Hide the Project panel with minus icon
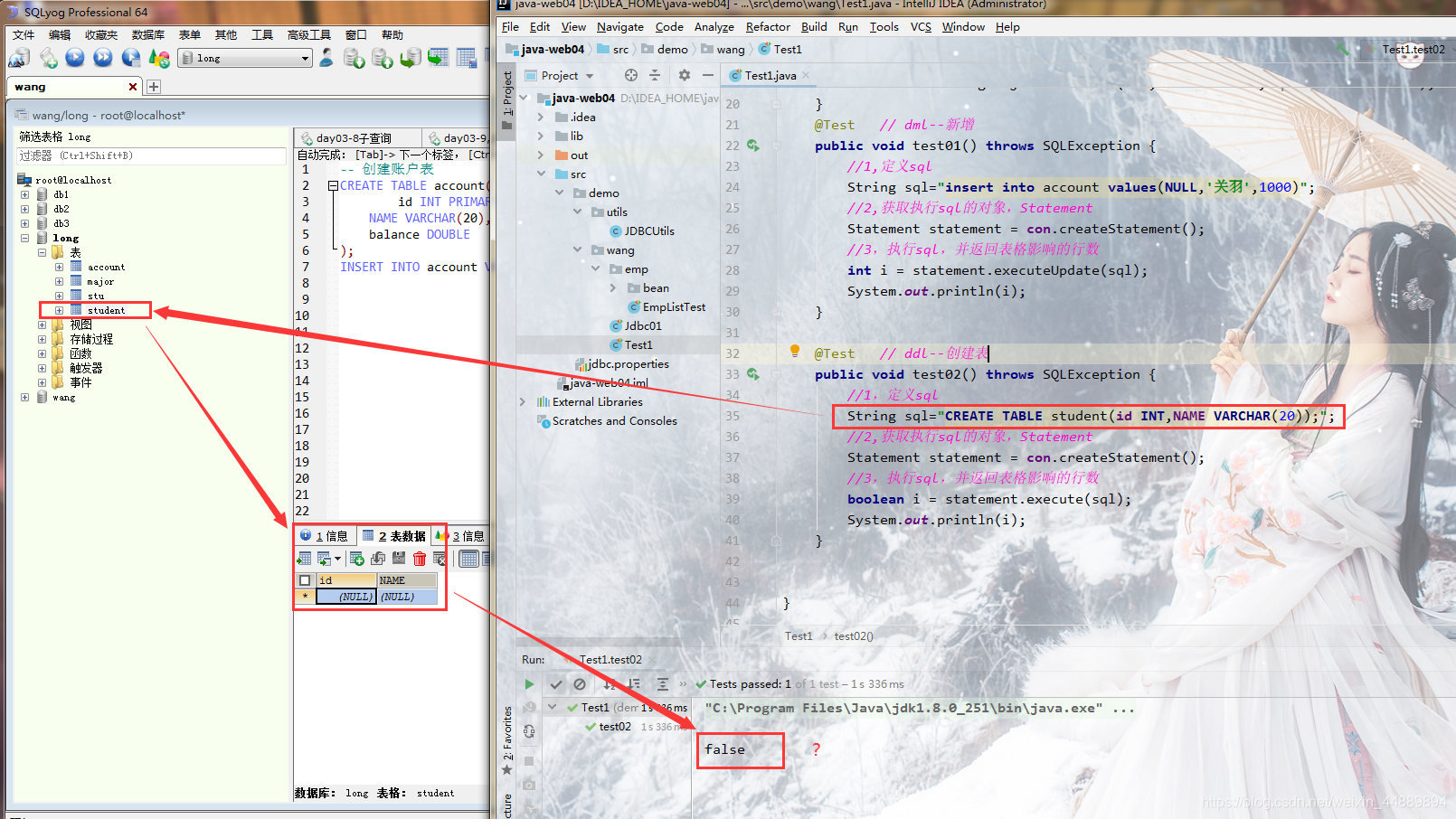 click(x=708, y=75)
